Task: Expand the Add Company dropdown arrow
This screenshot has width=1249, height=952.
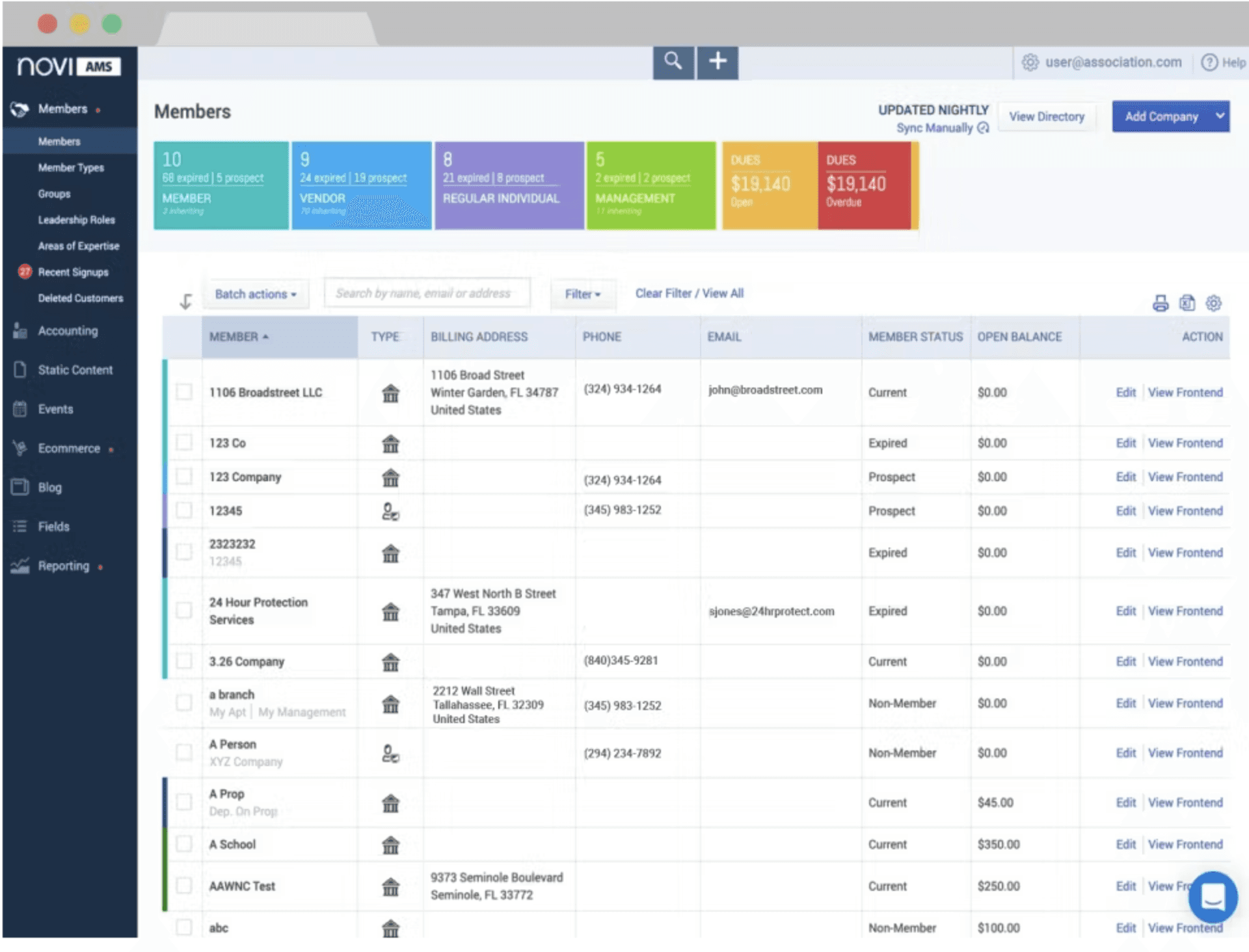Action: pos(1220,116)
